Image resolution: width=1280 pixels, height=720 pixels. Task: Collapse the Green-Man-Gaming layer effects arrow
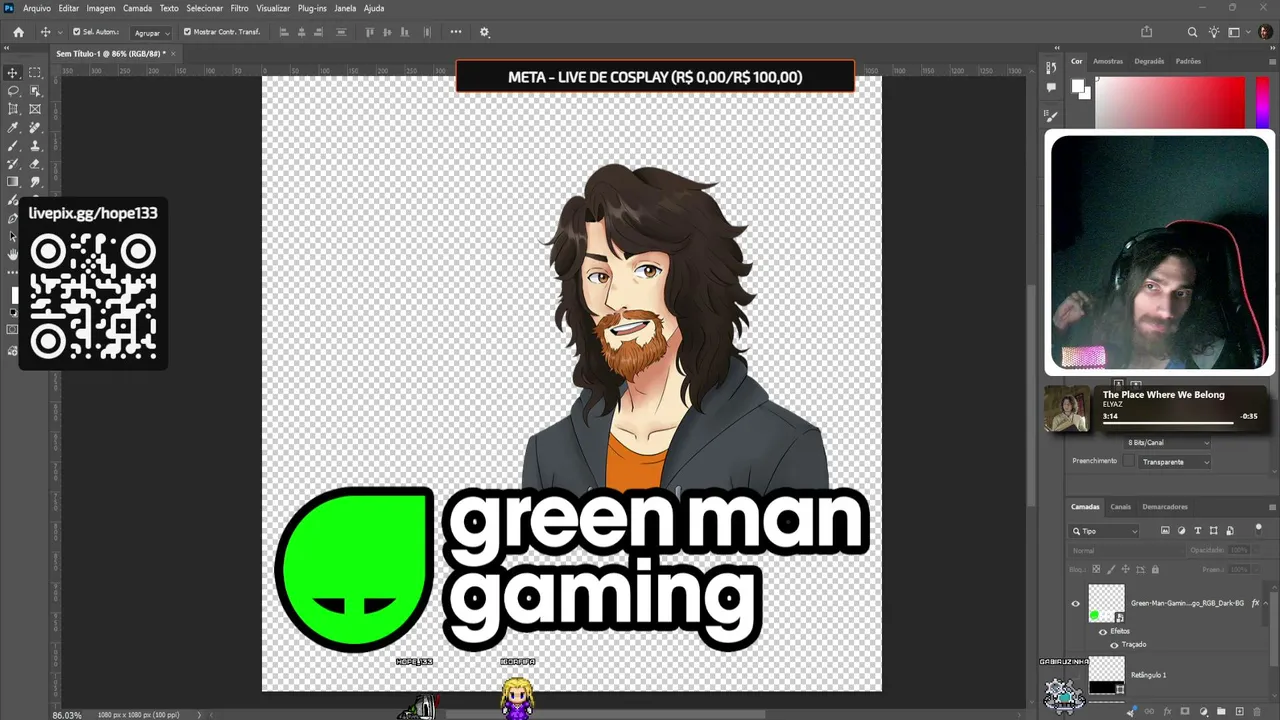(1267, 603)
